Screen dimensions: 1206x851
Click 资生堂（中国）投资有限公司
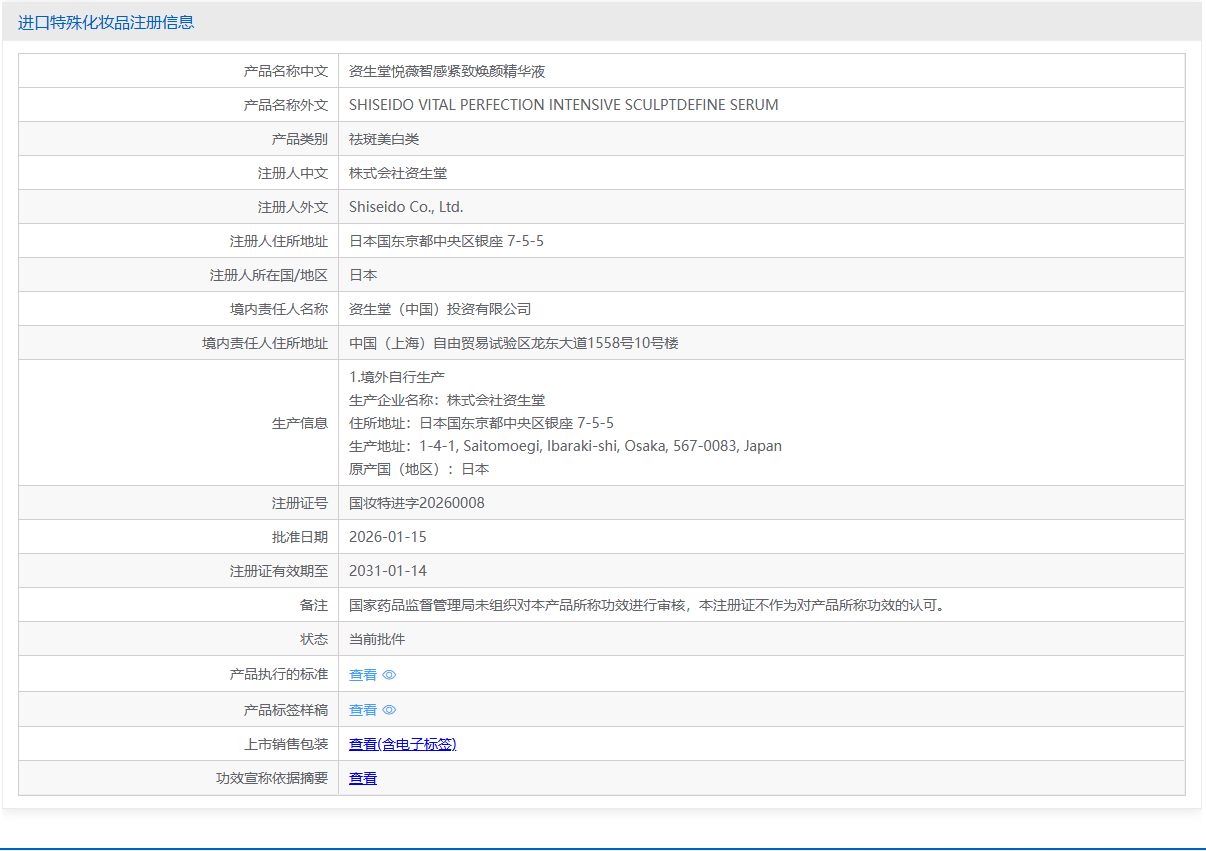coord(440,309)
